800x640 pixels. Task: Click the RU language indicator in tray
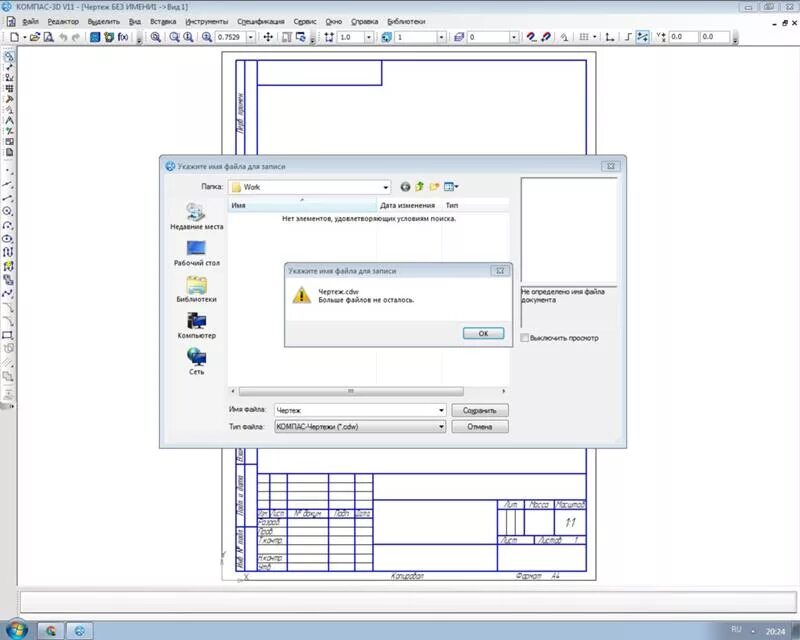click(736, 629)
